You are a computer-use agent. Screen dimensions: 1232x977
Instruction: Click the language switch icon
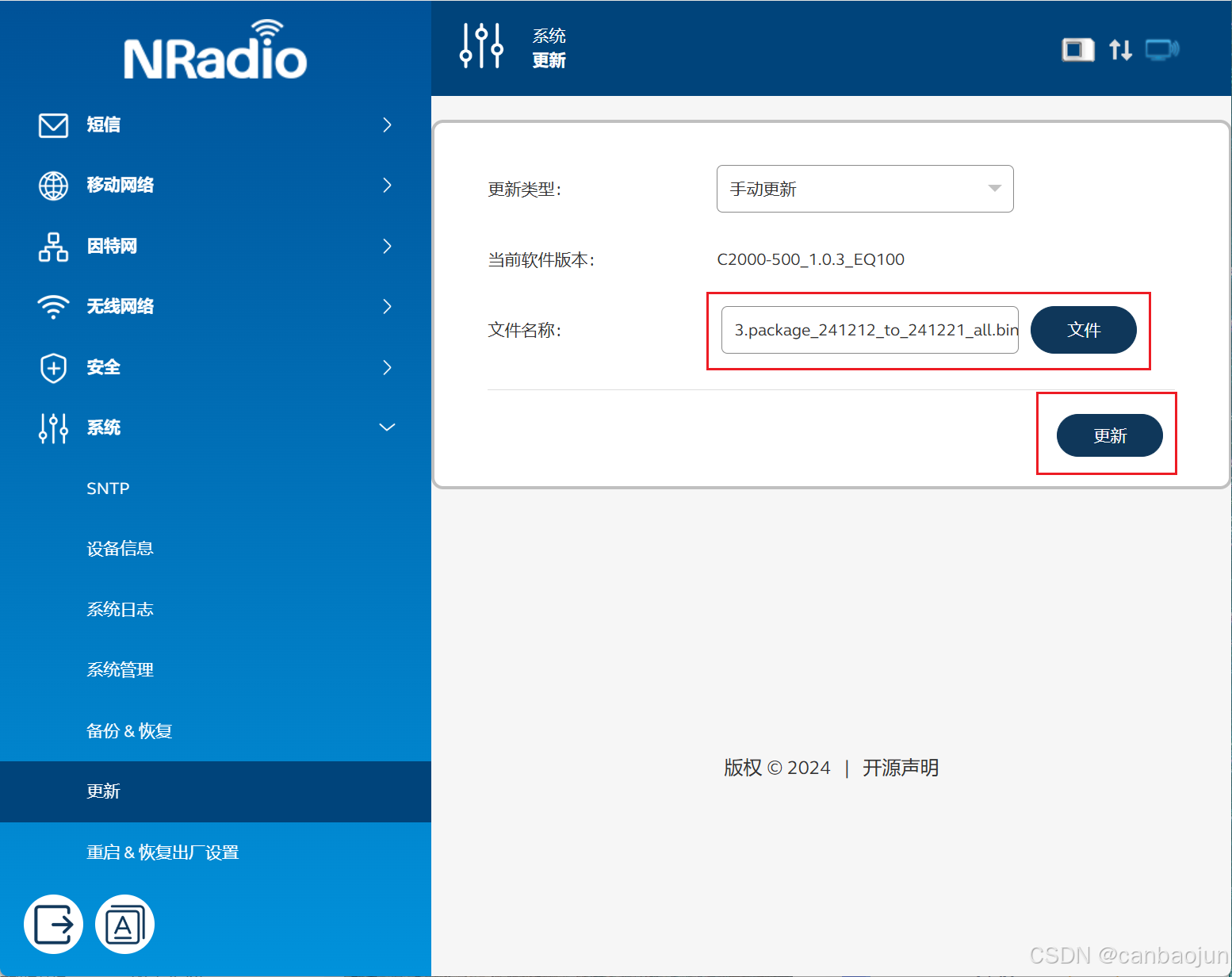(124, 924)
